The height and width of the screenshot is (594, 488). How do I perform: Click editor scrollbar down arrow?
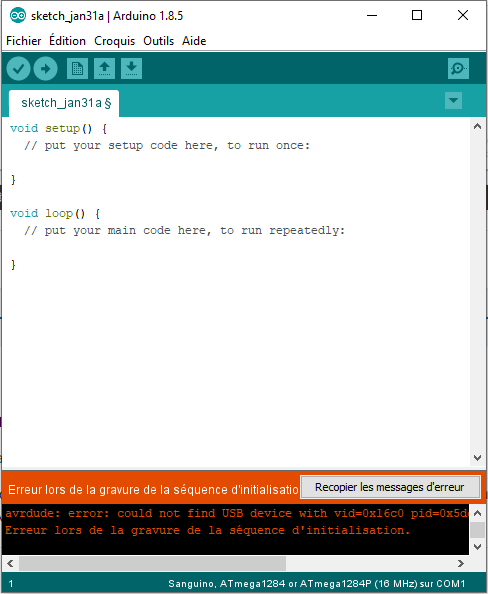tap(477, 458)
